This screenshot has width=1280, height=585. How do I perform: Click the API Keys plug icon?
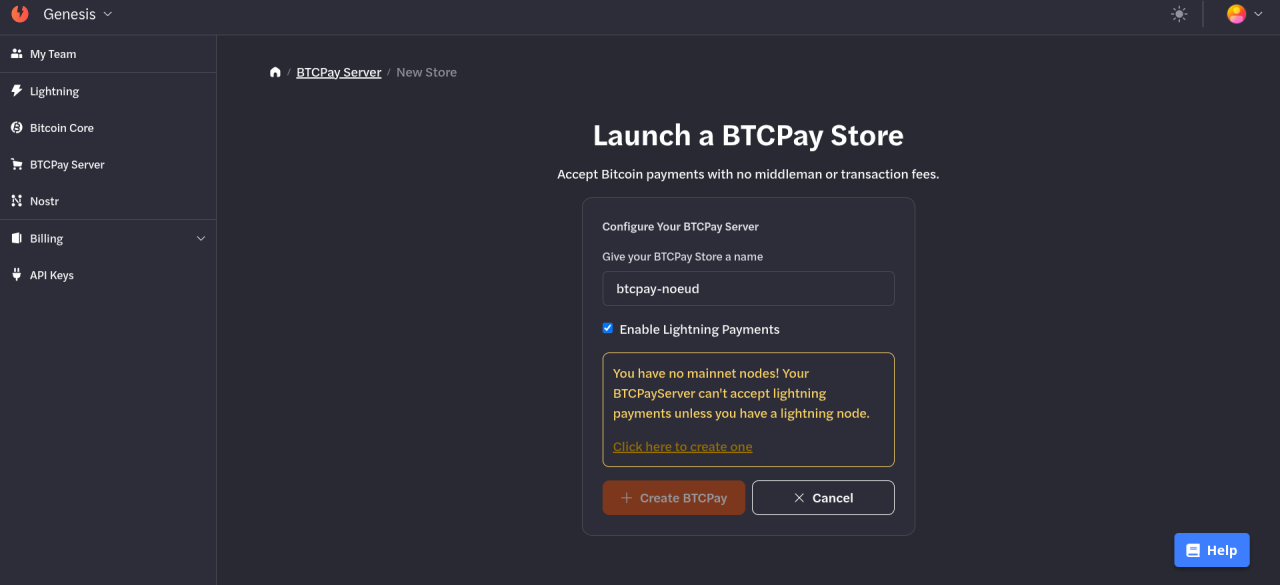(16, 275)
